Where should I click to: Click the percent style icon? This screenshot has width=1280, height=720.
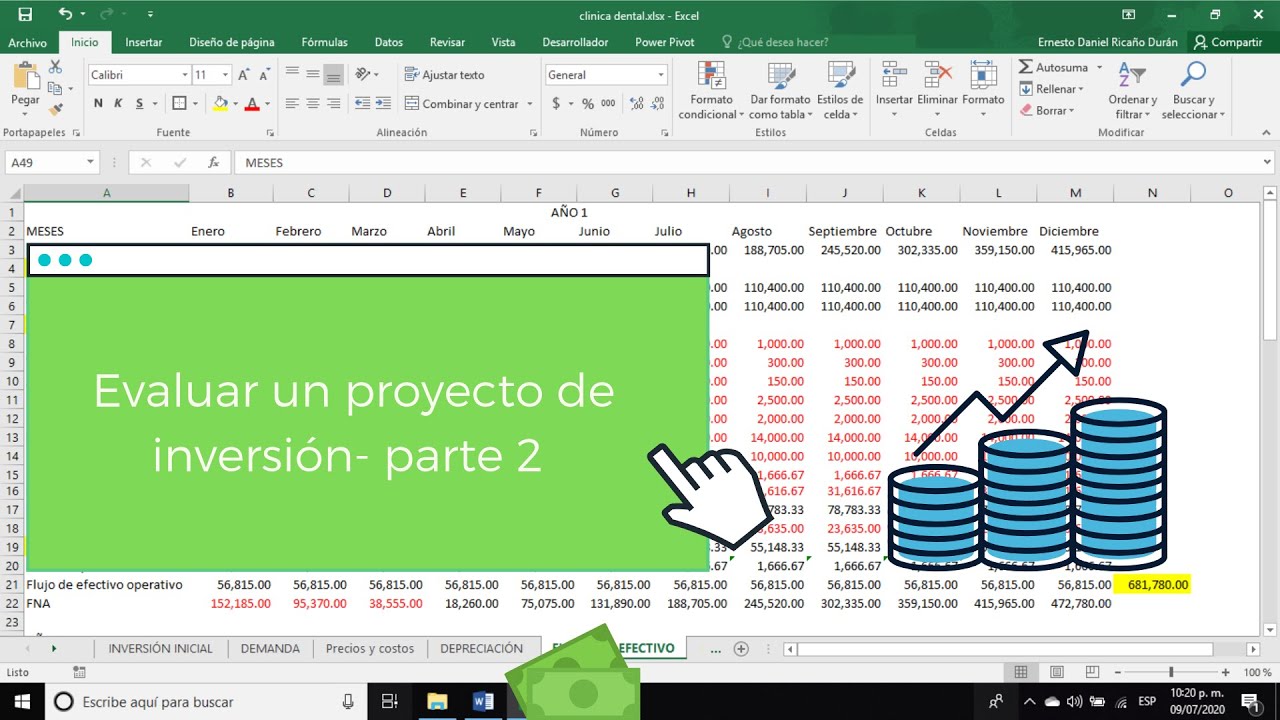coord(588,103)
